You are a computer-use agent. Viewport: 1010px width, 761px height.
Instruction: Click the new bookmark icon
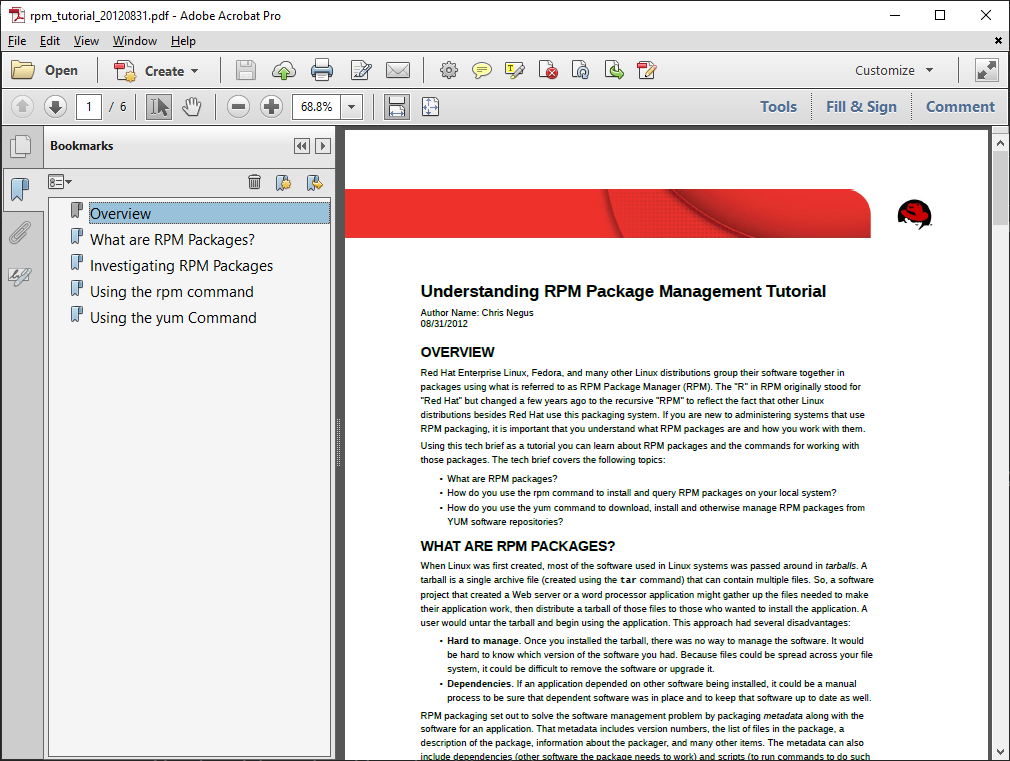pyautogui.click(x=283, y=183)
